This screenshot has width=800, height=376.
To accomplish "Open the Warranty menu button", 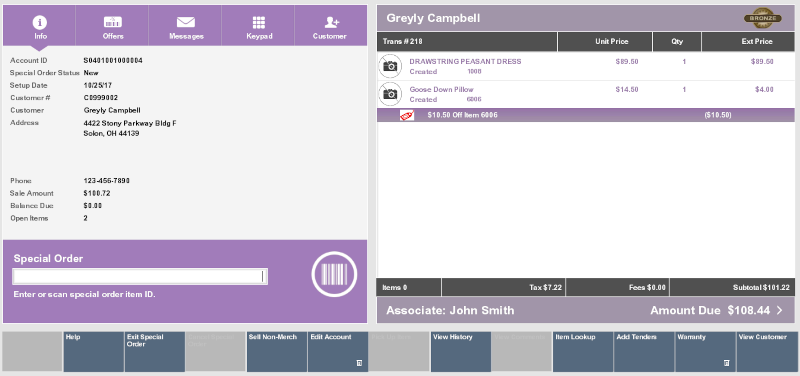I will pyautogui.click(x=705, y=352).
